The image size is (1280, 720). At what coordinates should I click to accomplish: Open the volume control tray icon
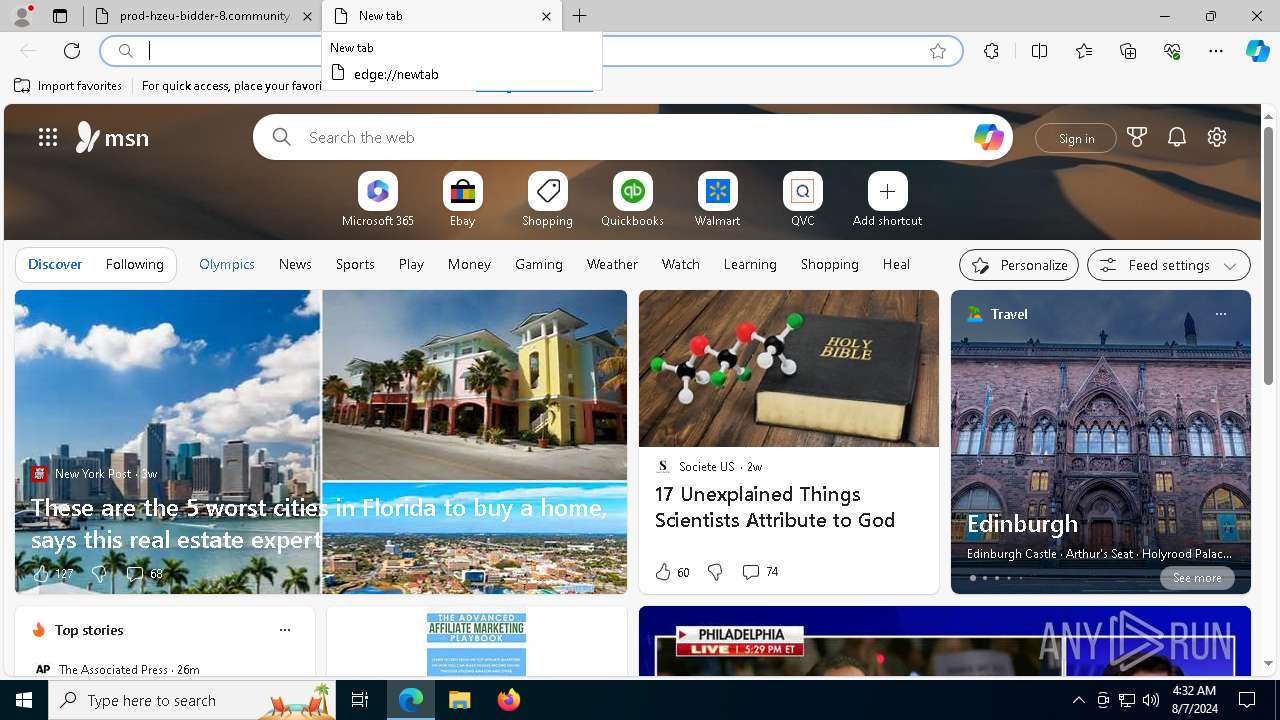point(1150,700)
